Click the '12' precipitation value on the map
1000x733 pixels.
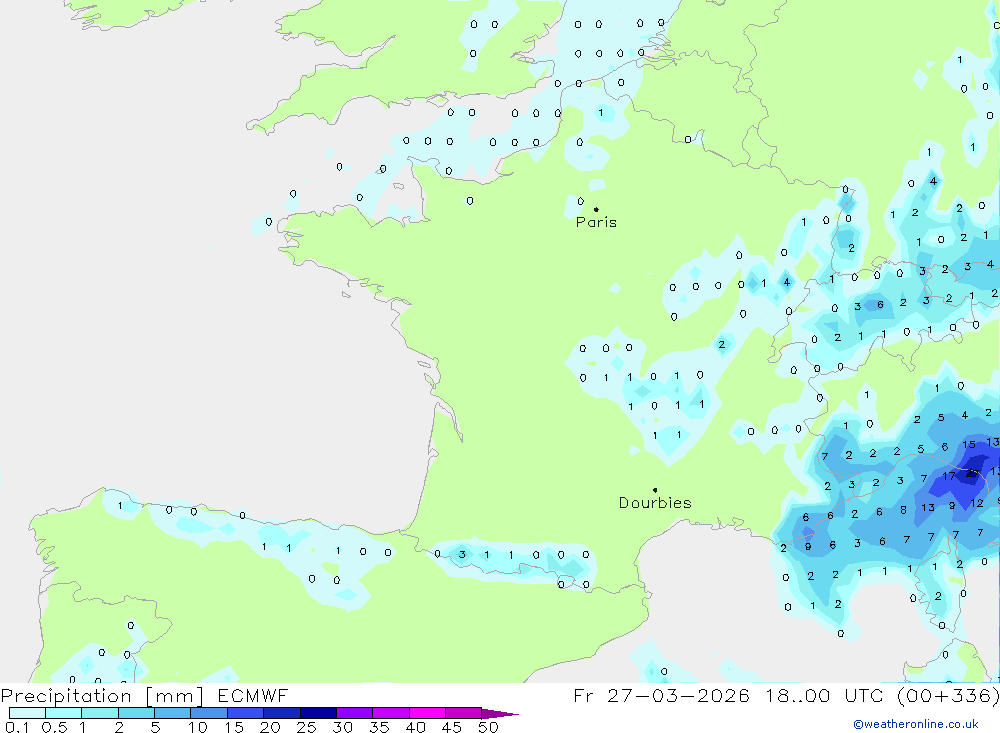click(976, 503)
